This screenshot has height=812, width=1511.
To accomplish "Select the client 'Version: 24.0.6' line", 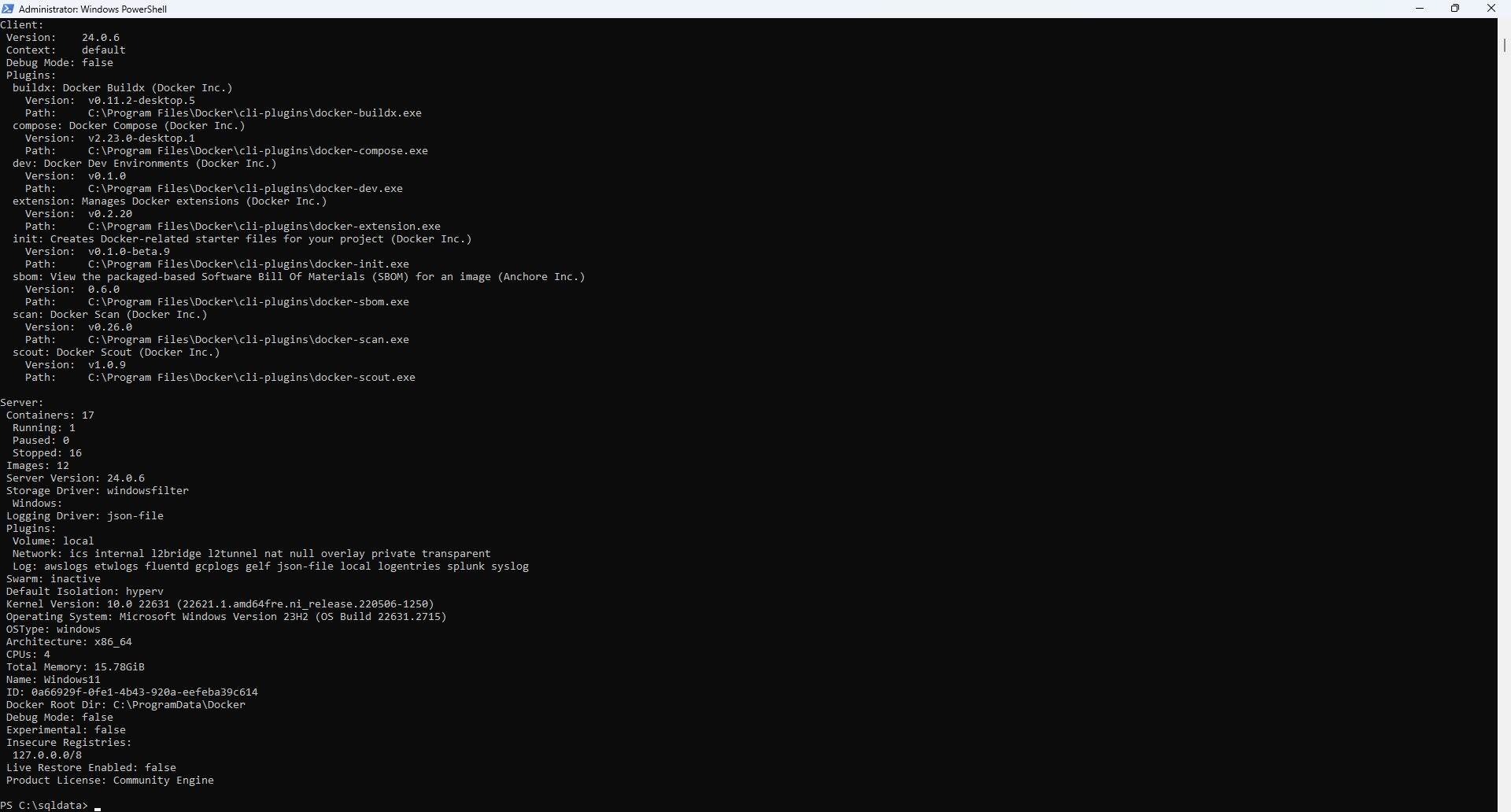I will pyautogui.click(x=63, y=38).
